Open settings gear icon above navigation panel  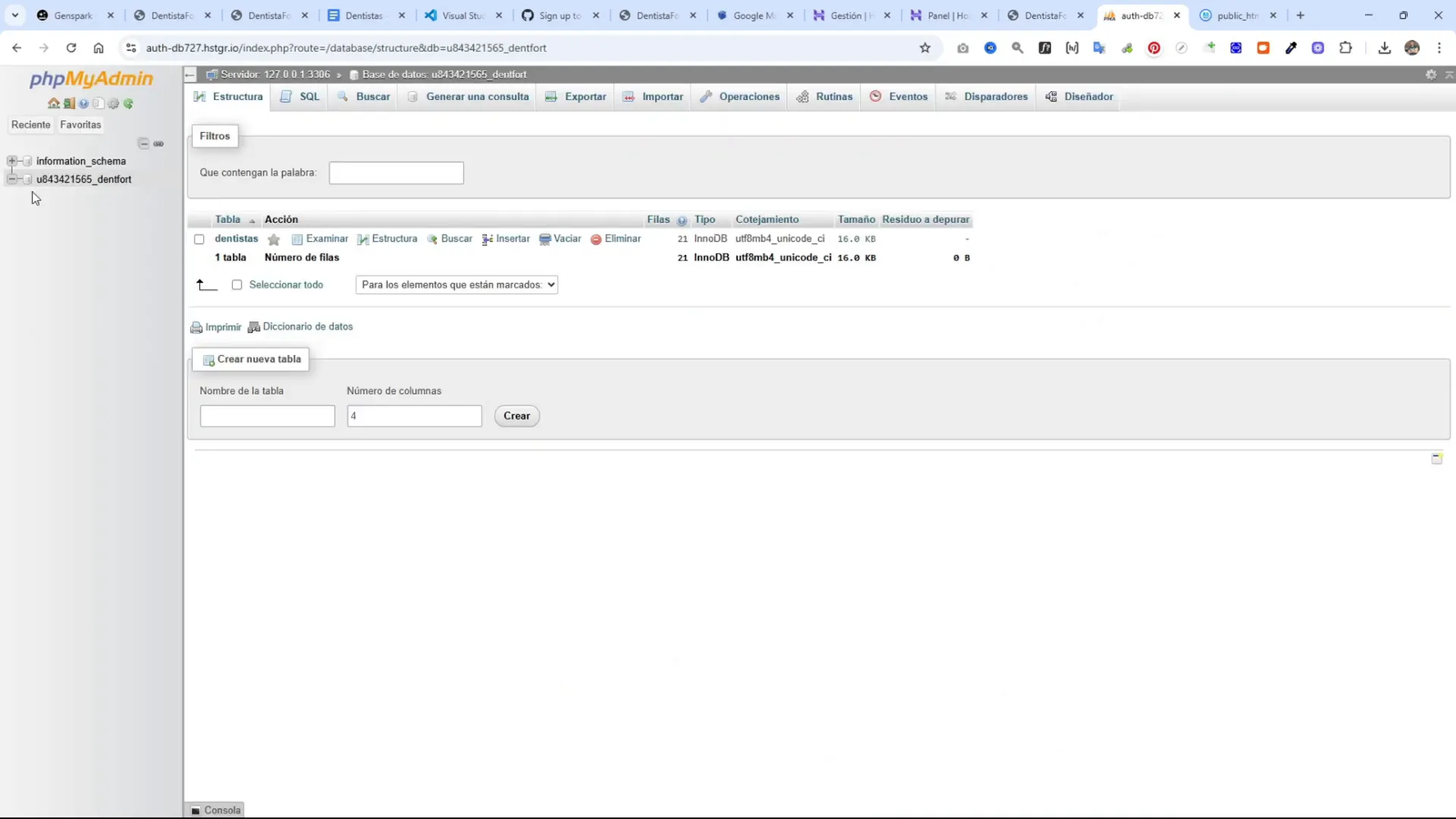tap(113, 103)
